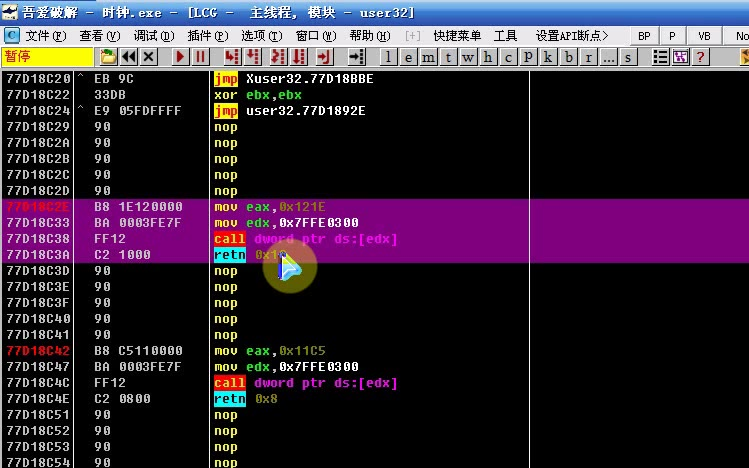Run the program with red play icon
The width and height of the screenshot is (749, 468).
click(181, 56)
